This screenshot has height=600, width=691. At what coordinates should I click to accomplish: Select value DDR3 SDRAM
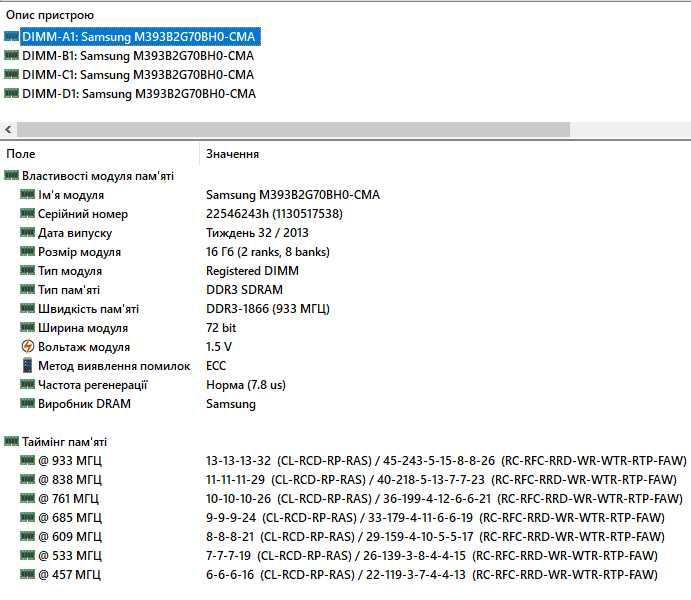pos(244,290)
